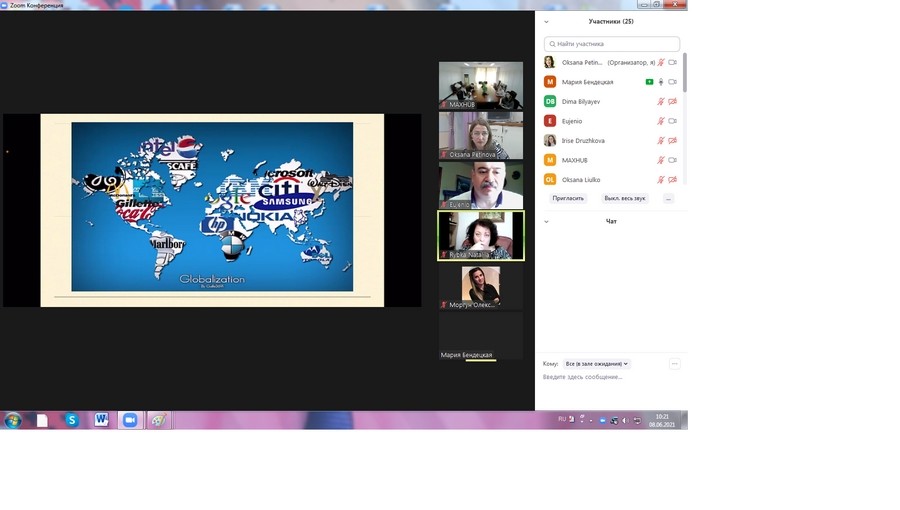This screenshot has width=900, height=510.
Task: Collapse the Участники (25) panel chevron
Action: pos(546,22)
